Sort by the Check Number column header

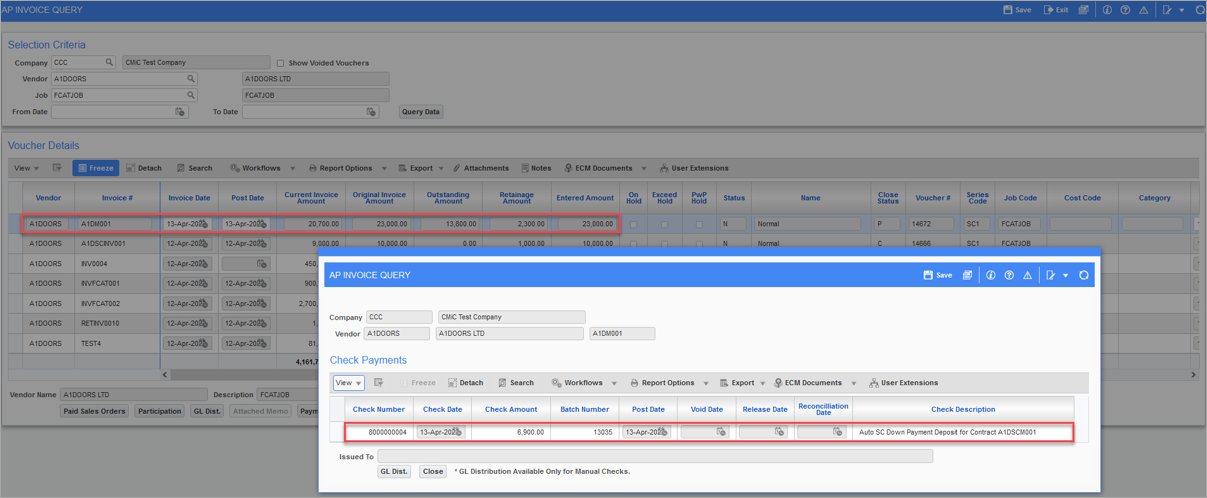pyautogui.click(x=378, y=409)
